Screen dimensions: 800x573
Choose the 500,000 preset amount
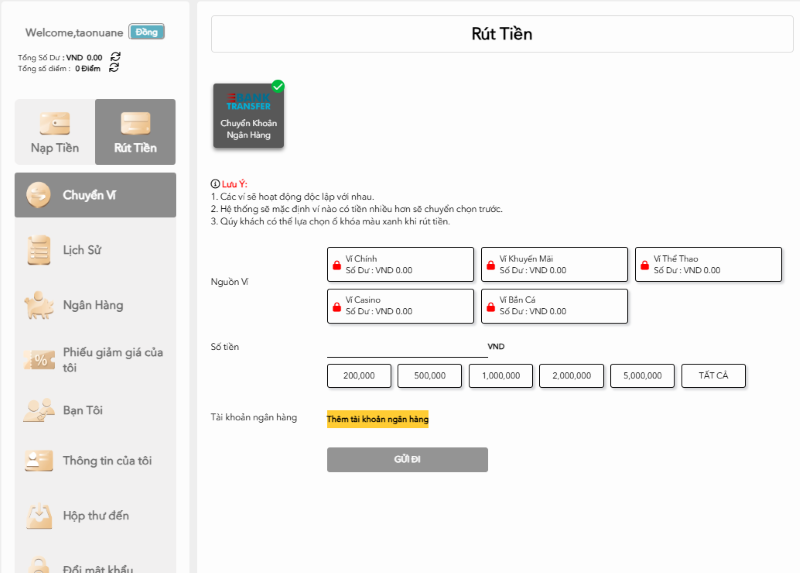coord(429,376)
